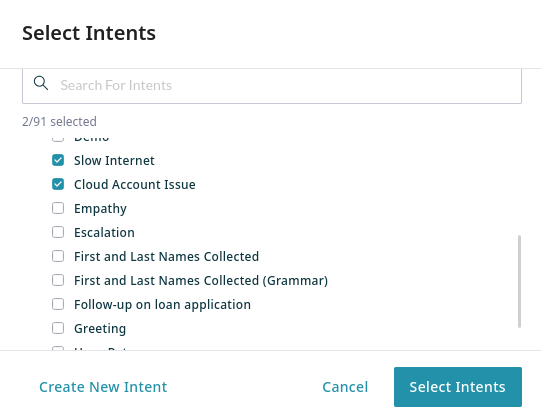The height and width of the screenshot is (417, 541).
Task: Click the Empathy intent label
Action: [100, 209]
